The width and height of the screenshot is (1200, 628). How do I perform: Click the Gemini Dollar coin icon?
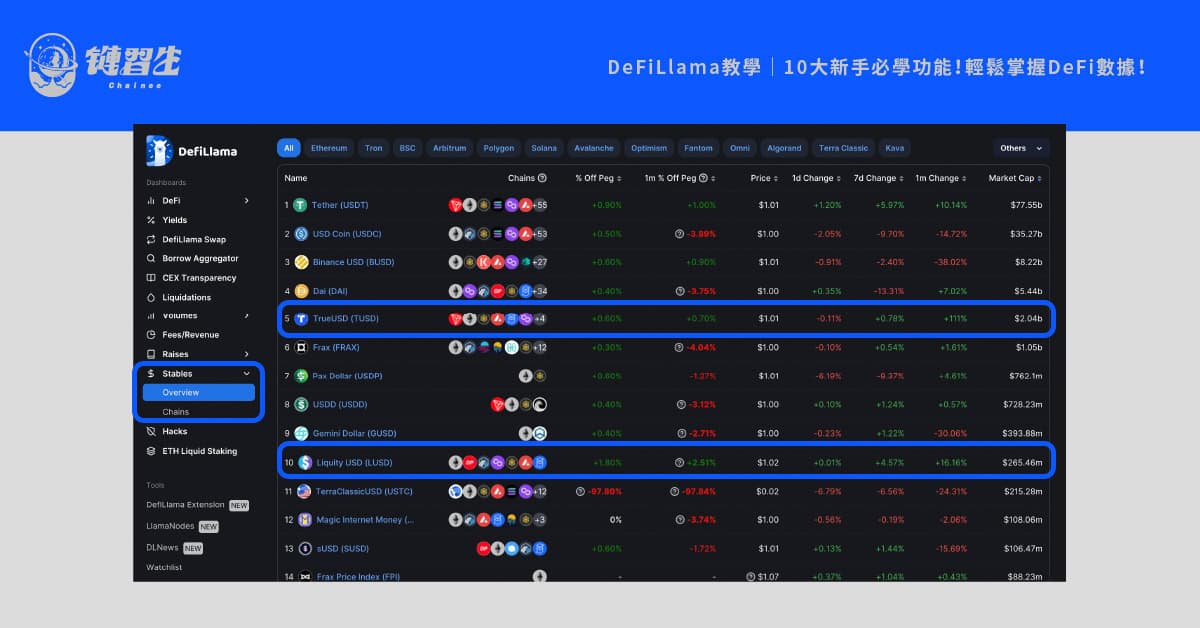pyautogui.click(x=301, y=434)
